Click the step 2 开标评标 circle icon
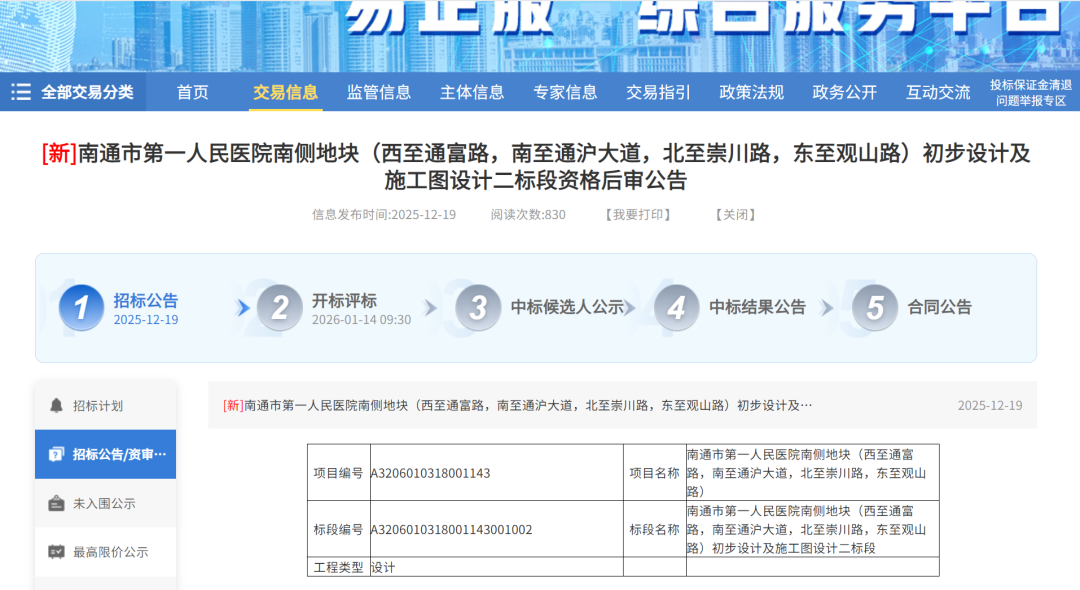This screenshot has height=590, width=1080. 279,308
